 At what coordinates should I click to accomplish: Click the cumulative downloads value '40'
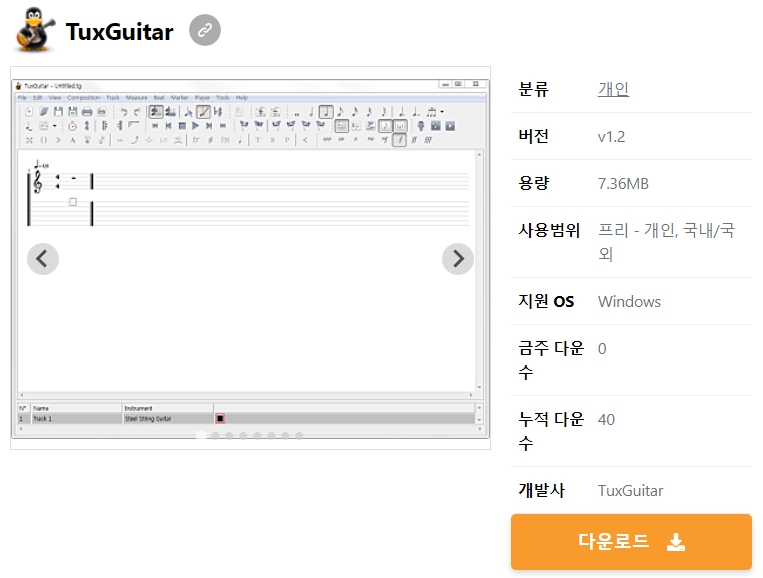(606, 419)
